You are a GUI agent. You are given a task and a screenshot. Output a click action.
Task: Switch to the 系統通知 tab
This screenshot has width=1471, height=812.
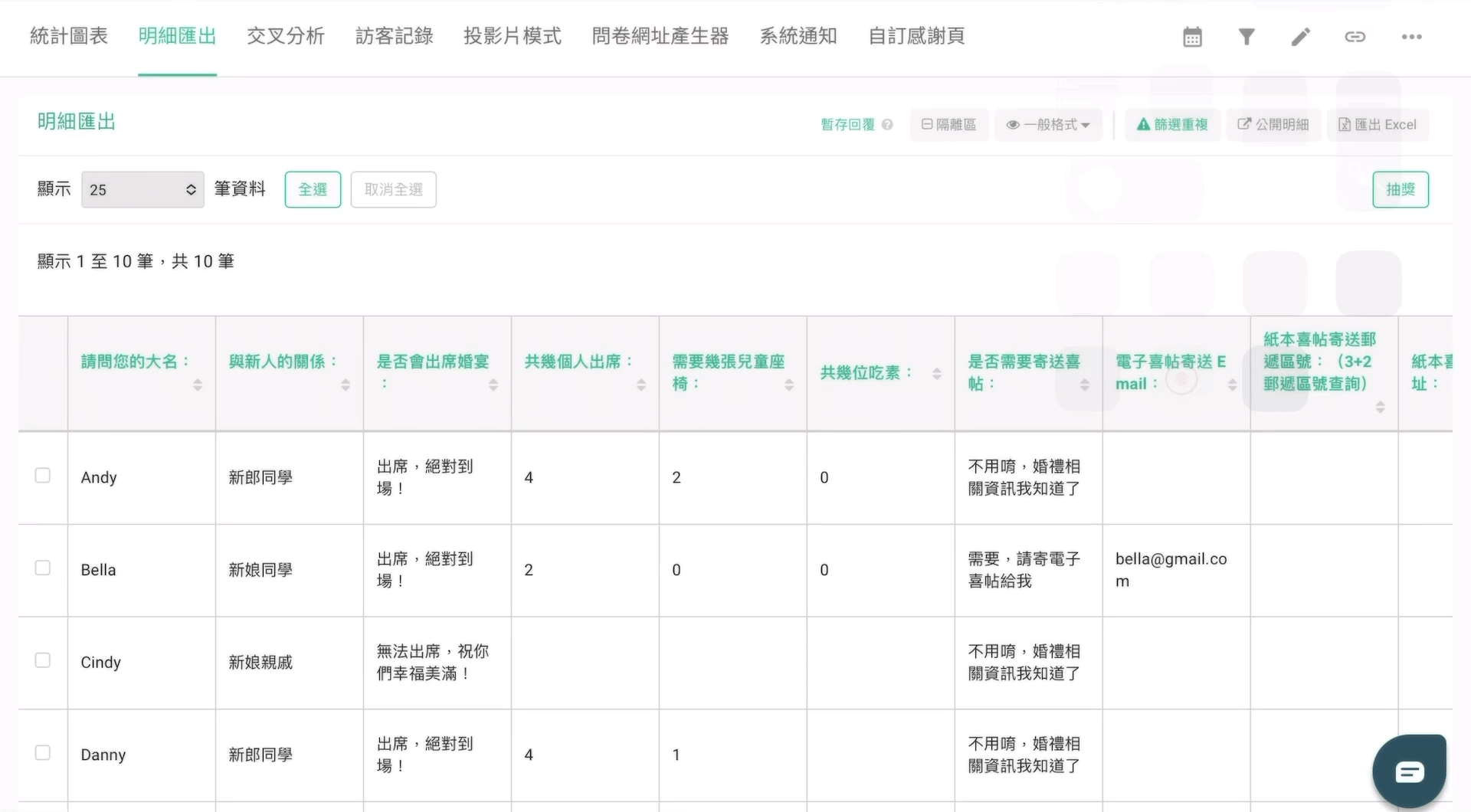(x=798, y=36)
